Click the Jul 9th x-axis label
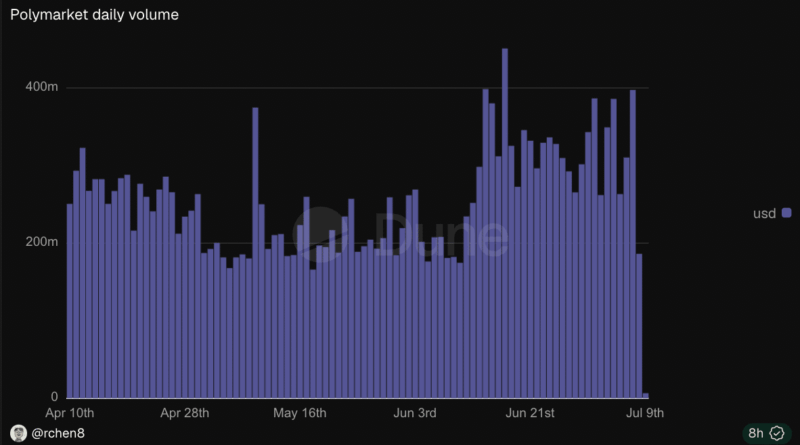 (645, 413)
